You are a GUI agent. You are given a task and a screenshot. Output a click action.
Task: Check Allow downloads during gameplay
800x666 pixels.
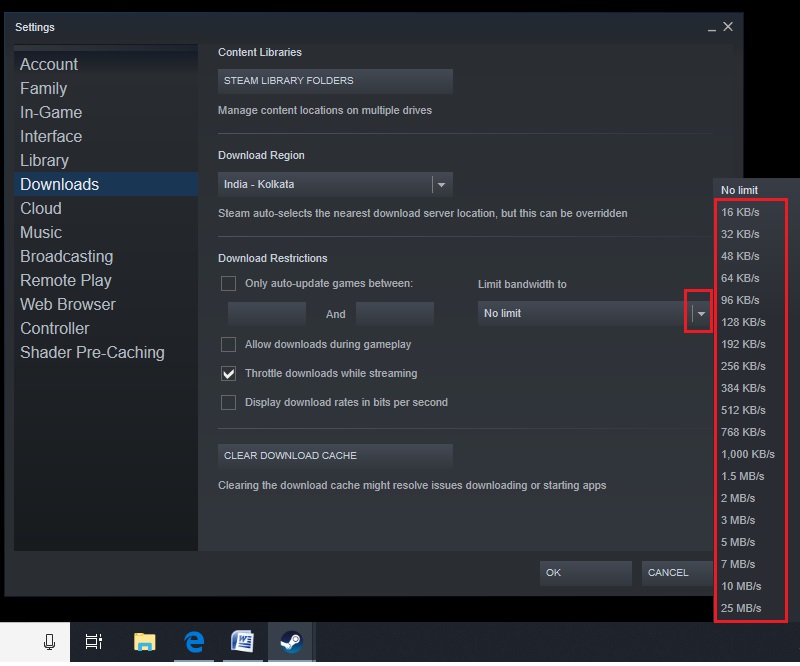pos(228,344)
